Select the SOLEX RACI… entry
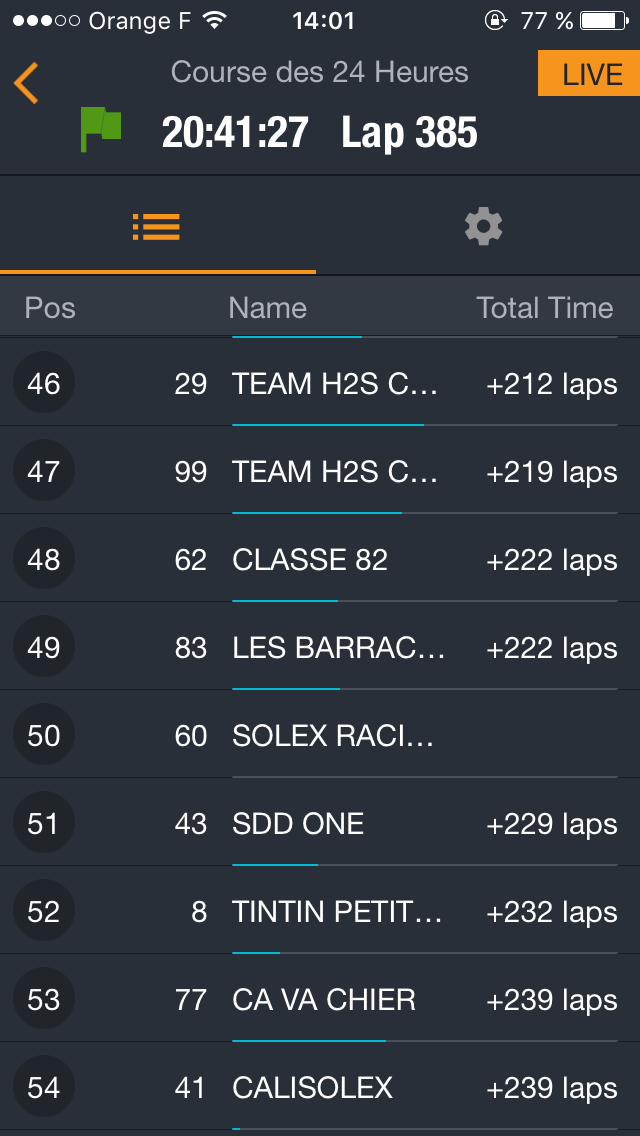The width and height of the screenshot is (640, 1136). [333, 736]
